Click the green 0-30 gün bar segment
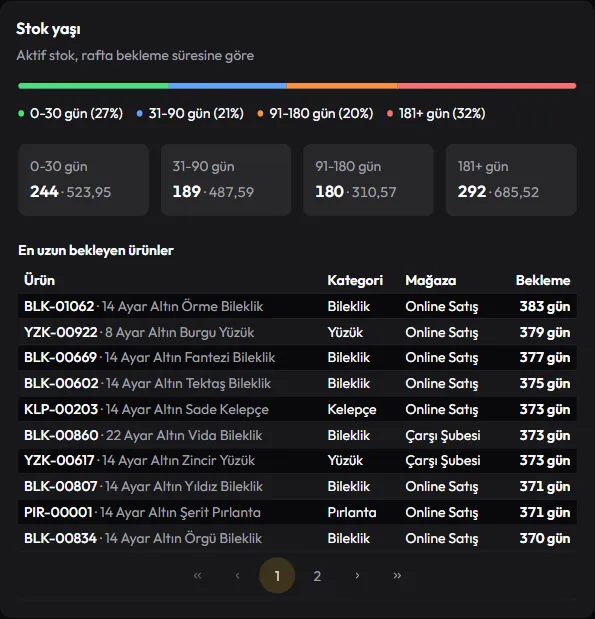595x619 pixels. click(93, 86)
